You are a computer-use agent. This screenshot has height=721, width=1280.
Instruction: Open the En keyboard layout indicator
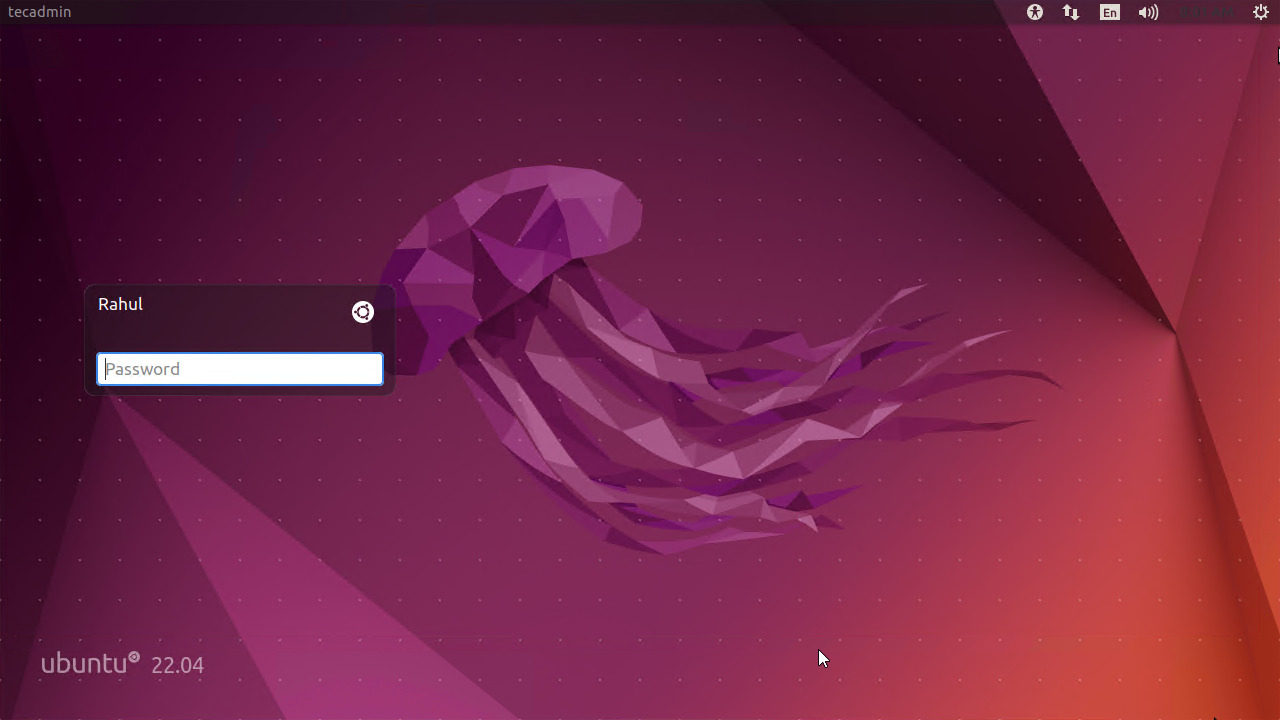[x=1110, y=12]
